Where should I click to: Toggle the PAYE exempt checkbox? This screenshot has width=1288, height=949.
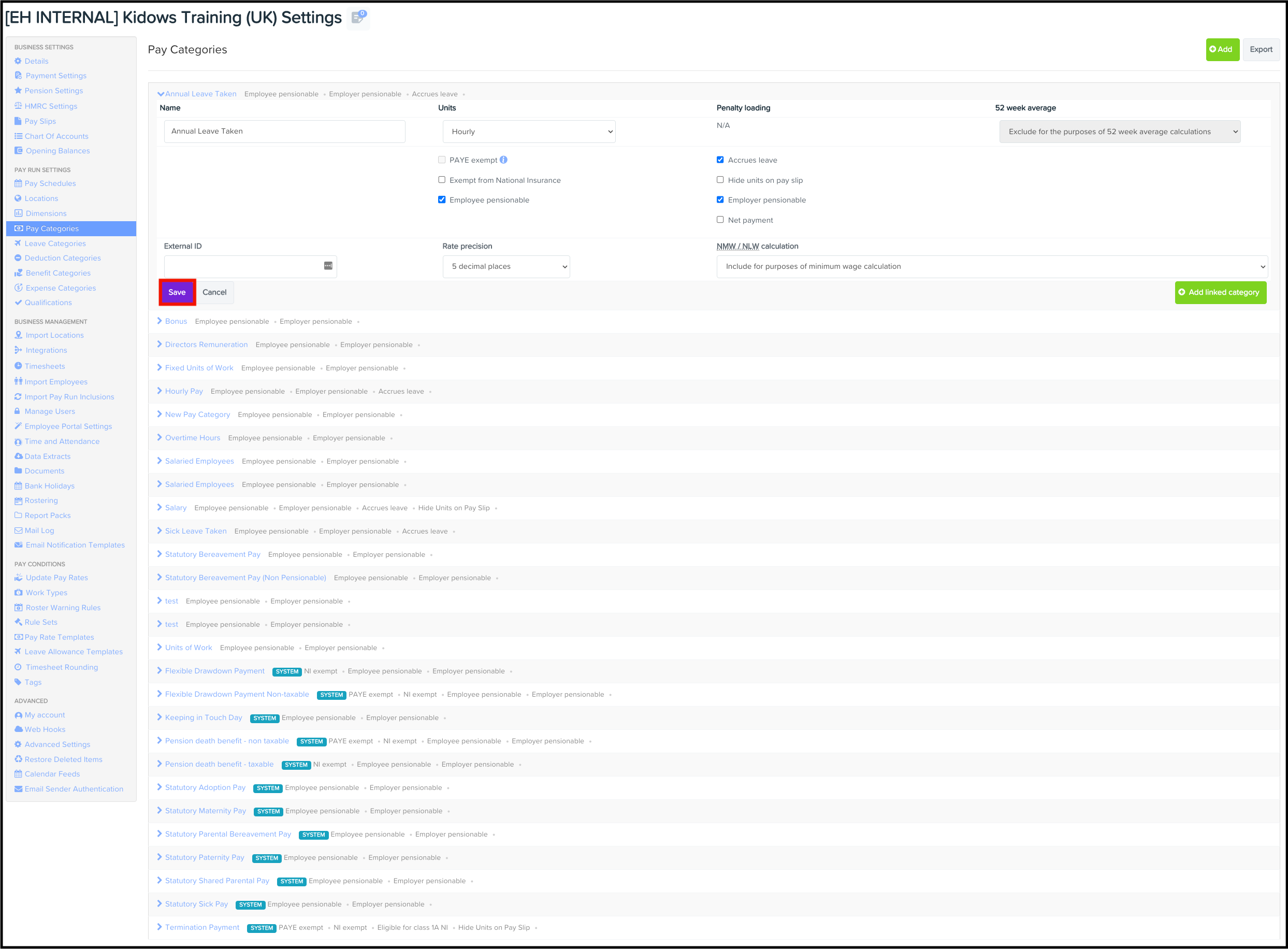[442, 160]
